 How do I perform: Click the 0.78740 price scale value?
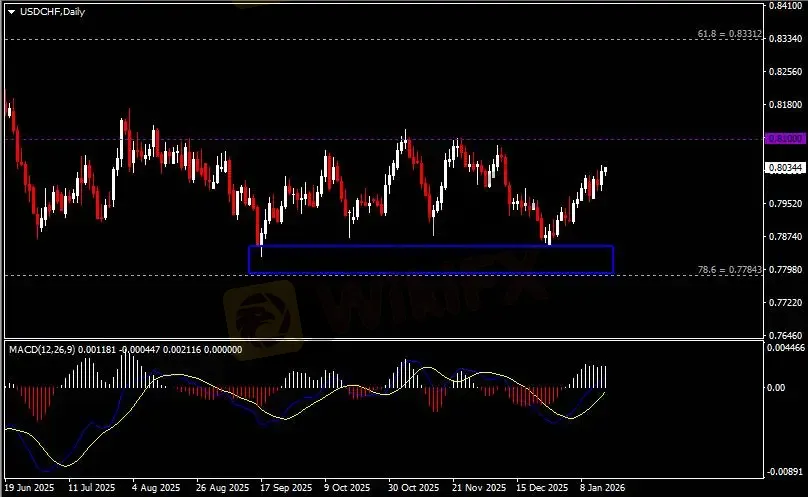click(785, 237)
